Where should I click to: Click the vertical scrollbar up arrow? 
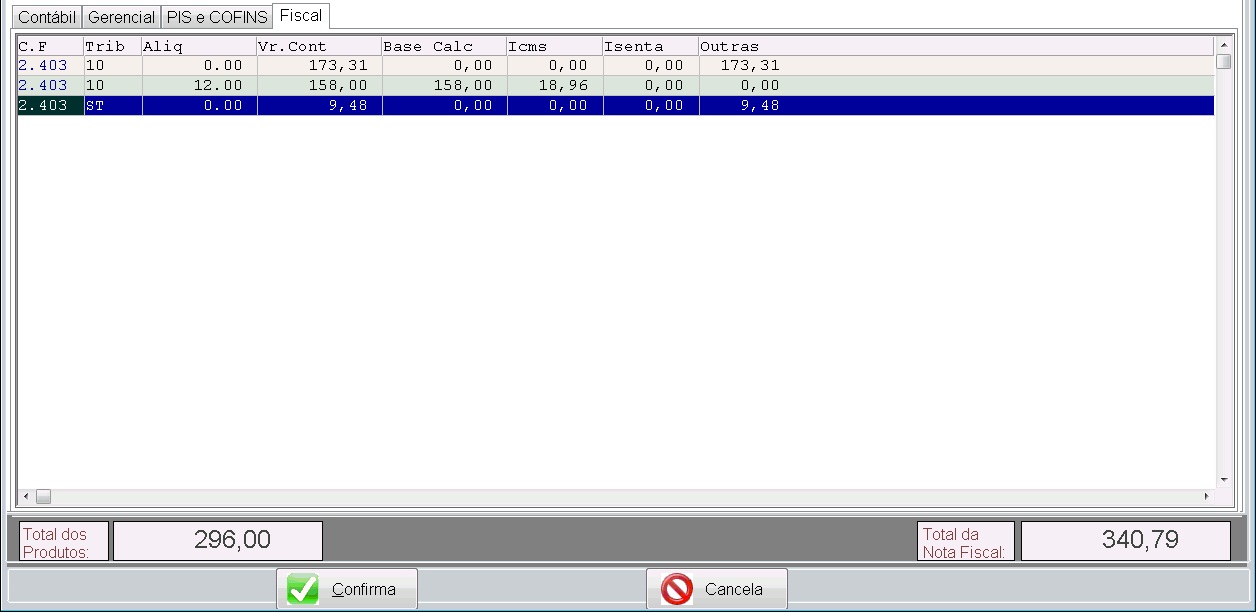[1223, 46]
